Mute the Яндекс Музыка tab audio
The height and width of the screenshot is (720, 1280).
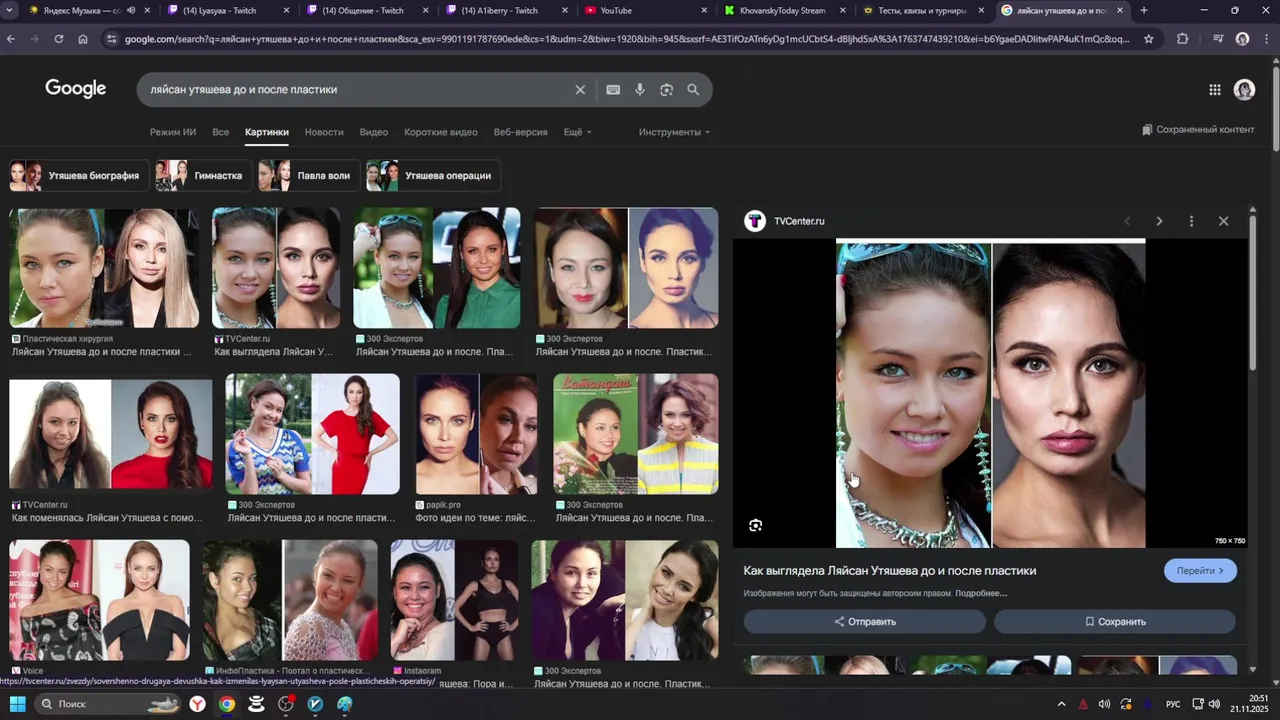[x=131, y=11]
